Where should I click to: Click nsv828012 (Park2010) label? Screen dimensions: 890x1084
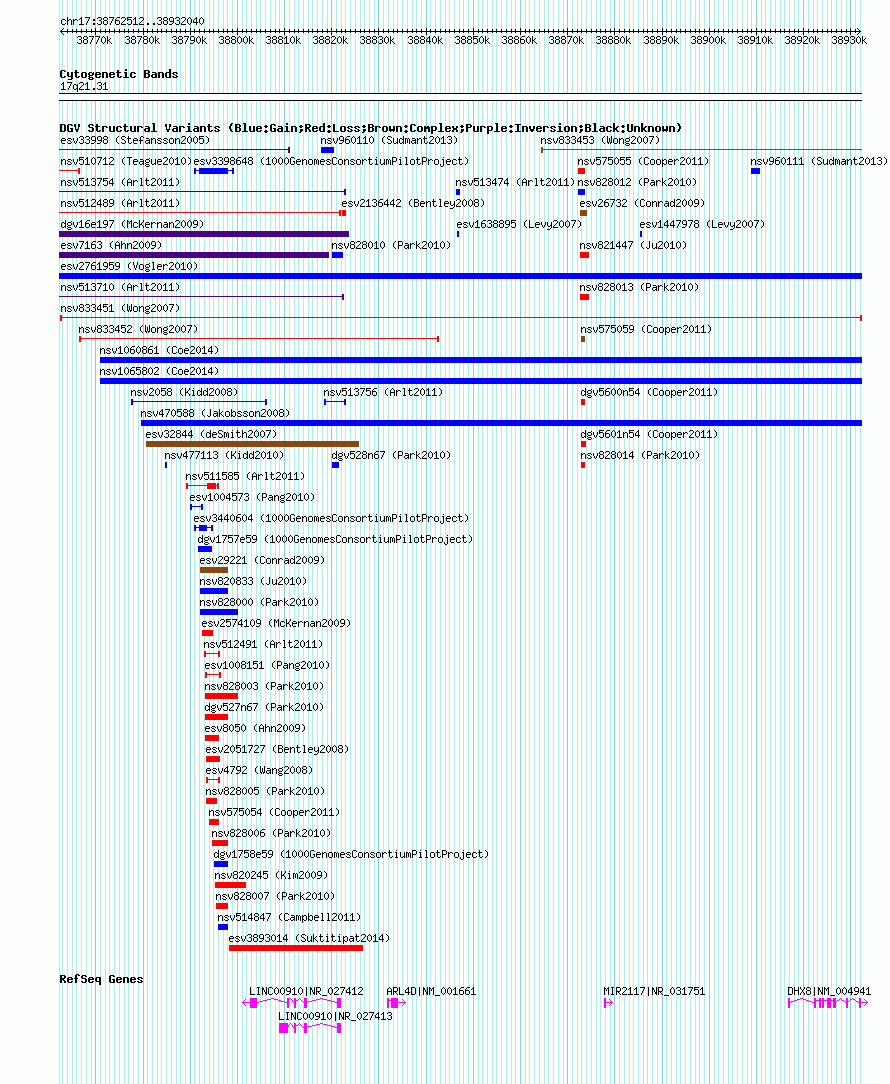[637, 183]
